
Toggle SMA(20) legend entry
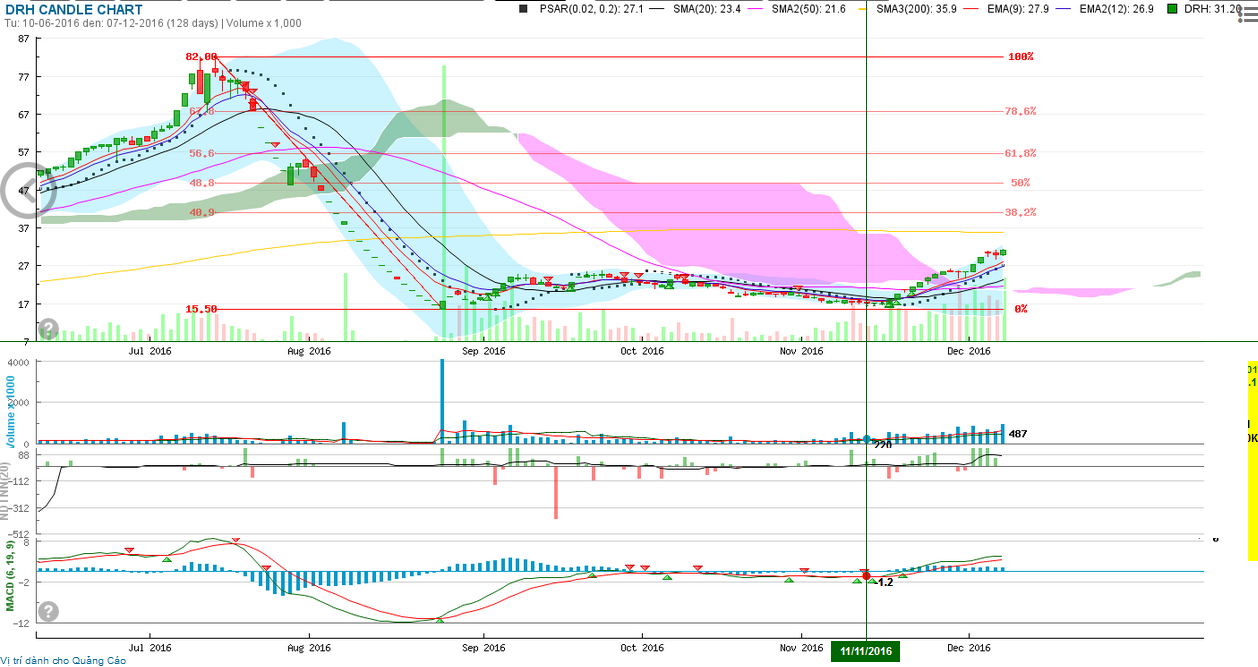[x=705, y=9]
